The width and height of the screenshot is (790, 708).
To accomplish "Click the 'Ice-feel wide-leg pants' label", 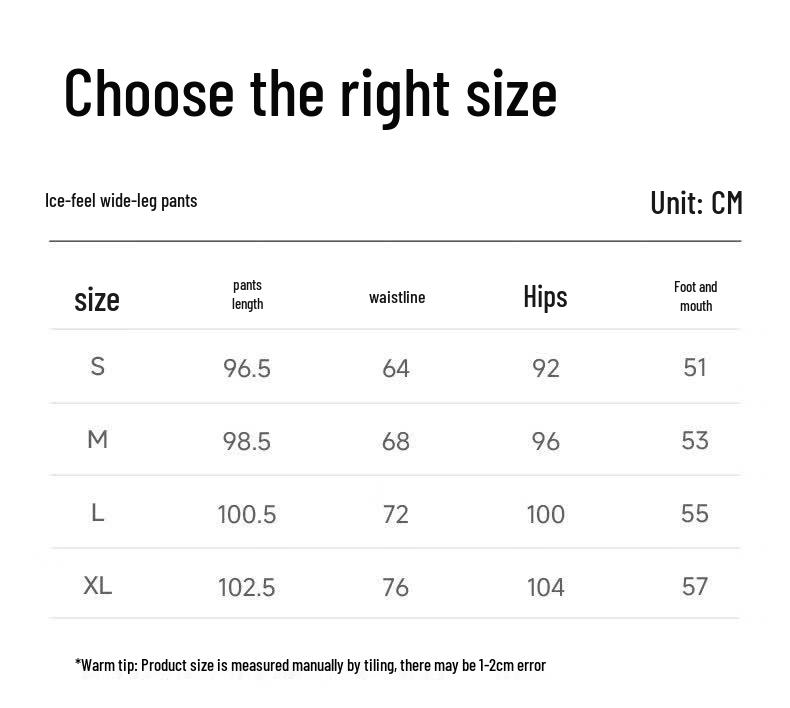I will (121, 201).
